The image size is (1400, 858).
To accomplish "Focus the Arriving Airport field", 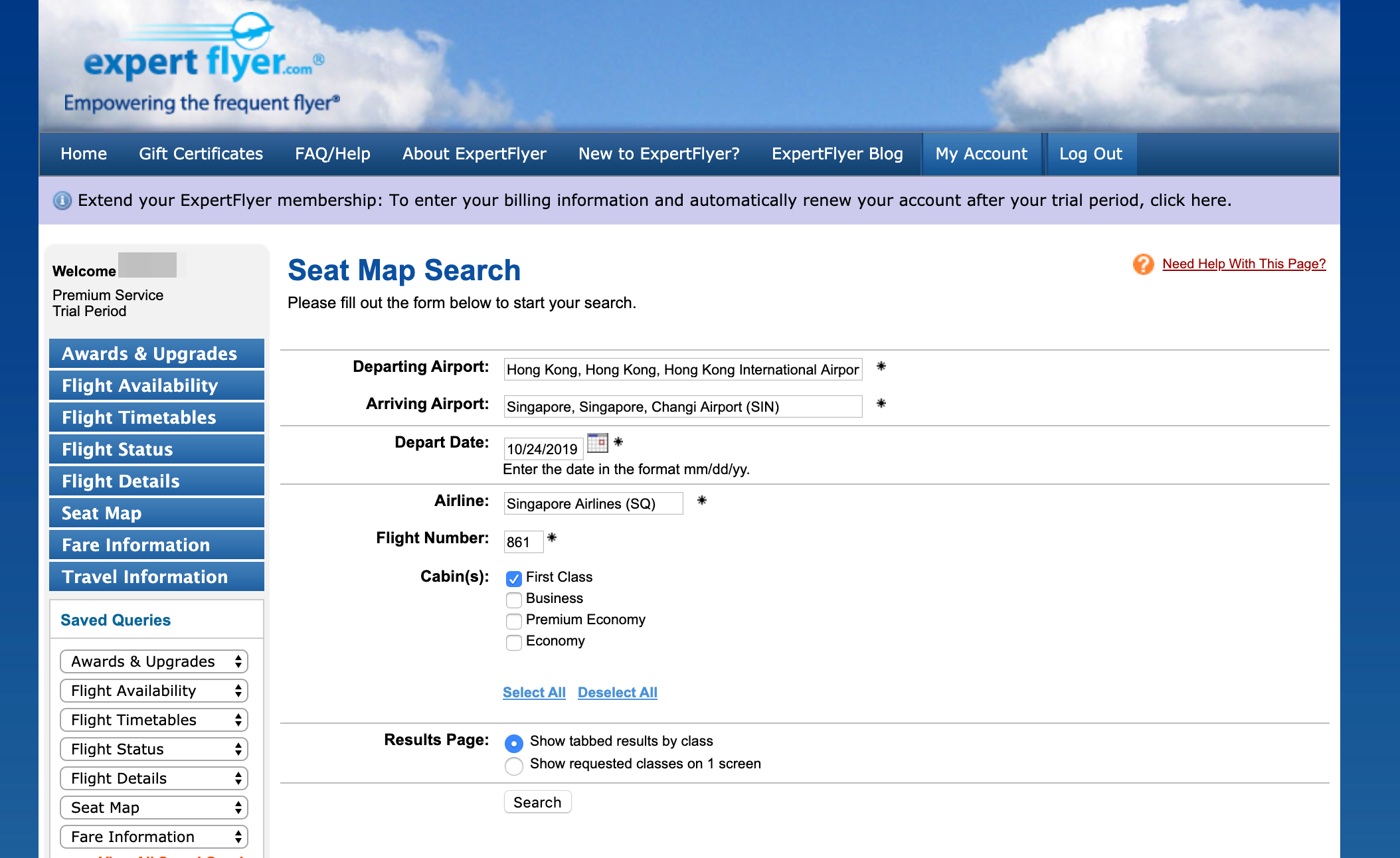I will click(683, 406).
